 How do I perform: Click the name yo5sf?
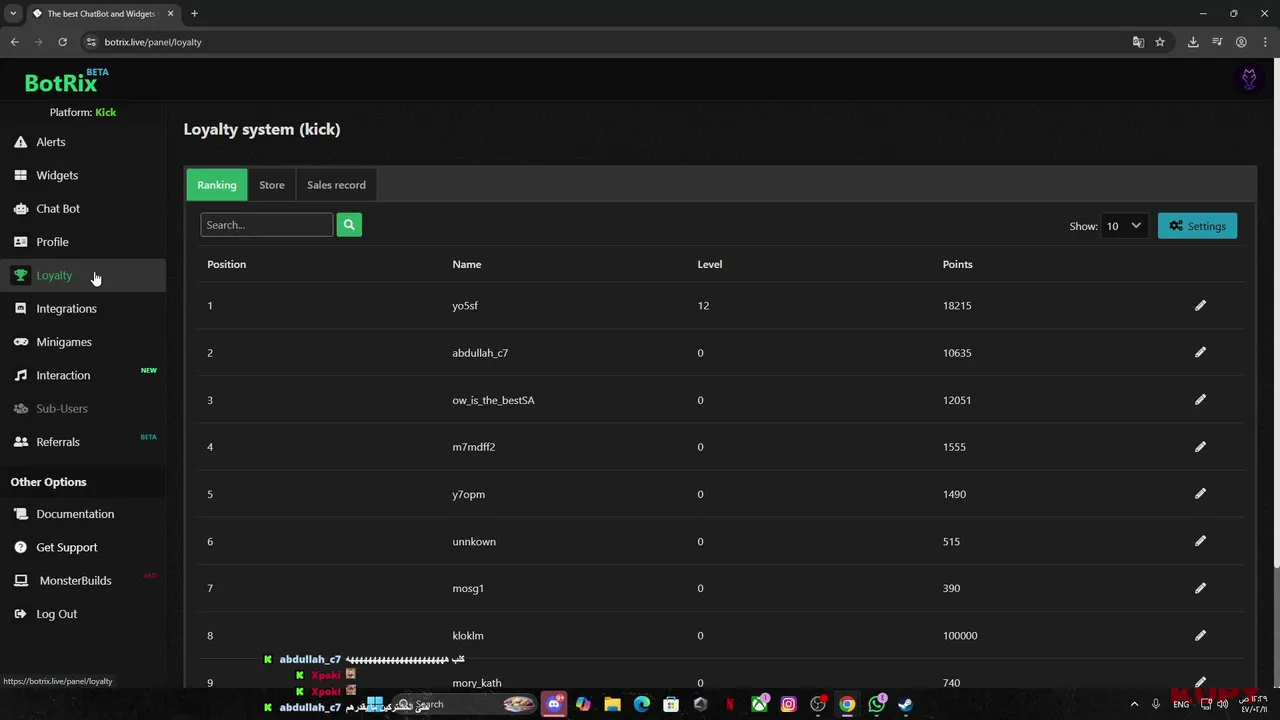click(465, 305)
